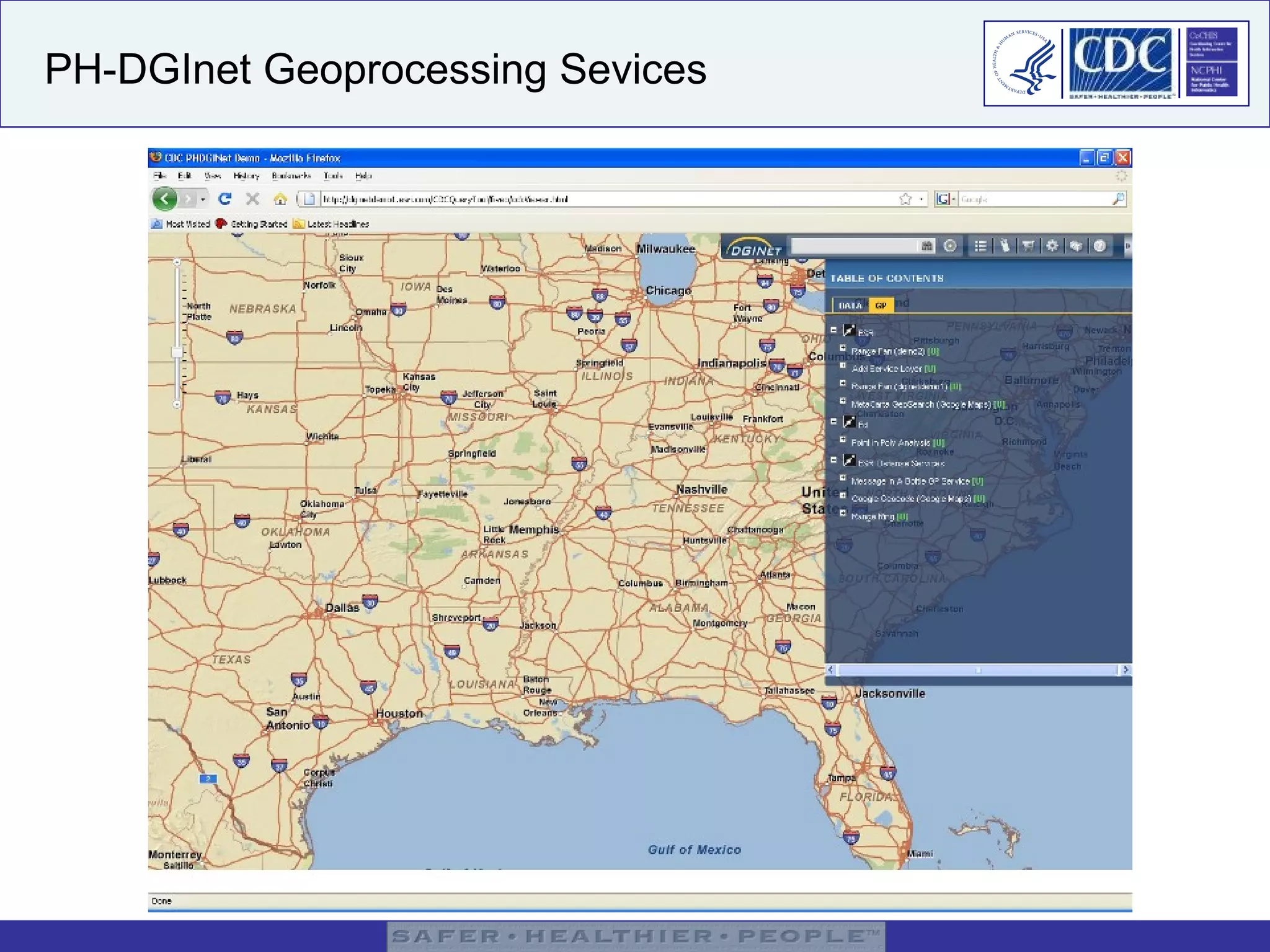Click the ESRI group service icon
The width and height of the screenshot is (1270, 952).
click(x=850, y=330)
